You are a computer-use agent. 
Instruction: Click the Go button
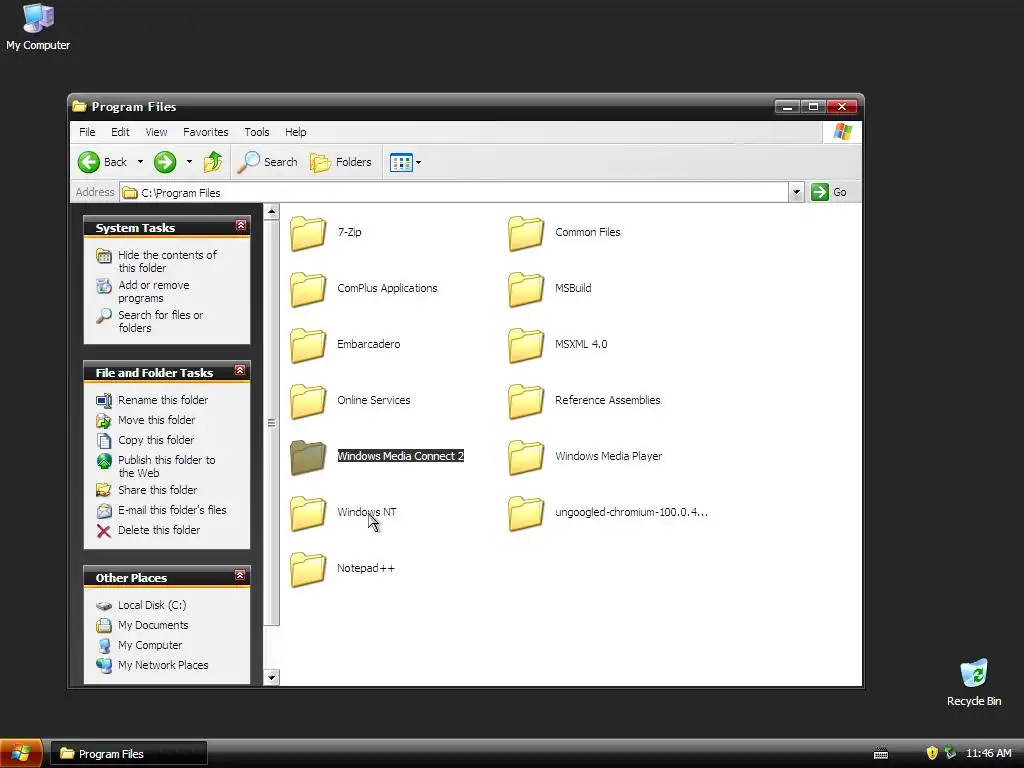[829, 192]
